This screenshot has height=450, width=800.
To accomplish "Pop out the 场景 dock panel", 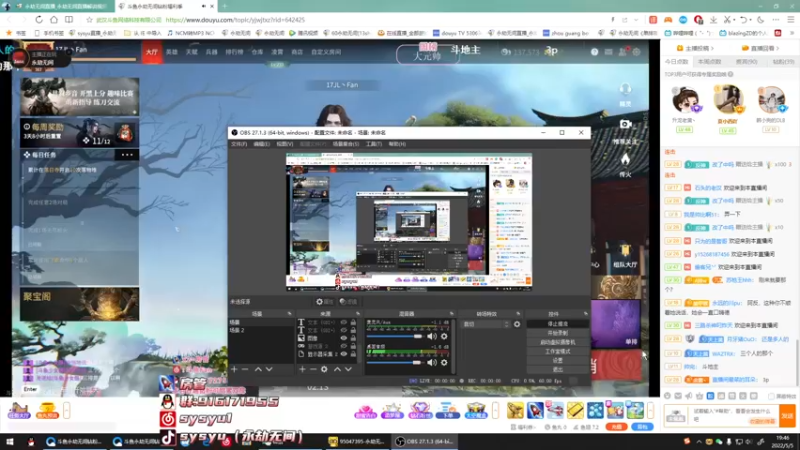I will click(x=289, y=314).
